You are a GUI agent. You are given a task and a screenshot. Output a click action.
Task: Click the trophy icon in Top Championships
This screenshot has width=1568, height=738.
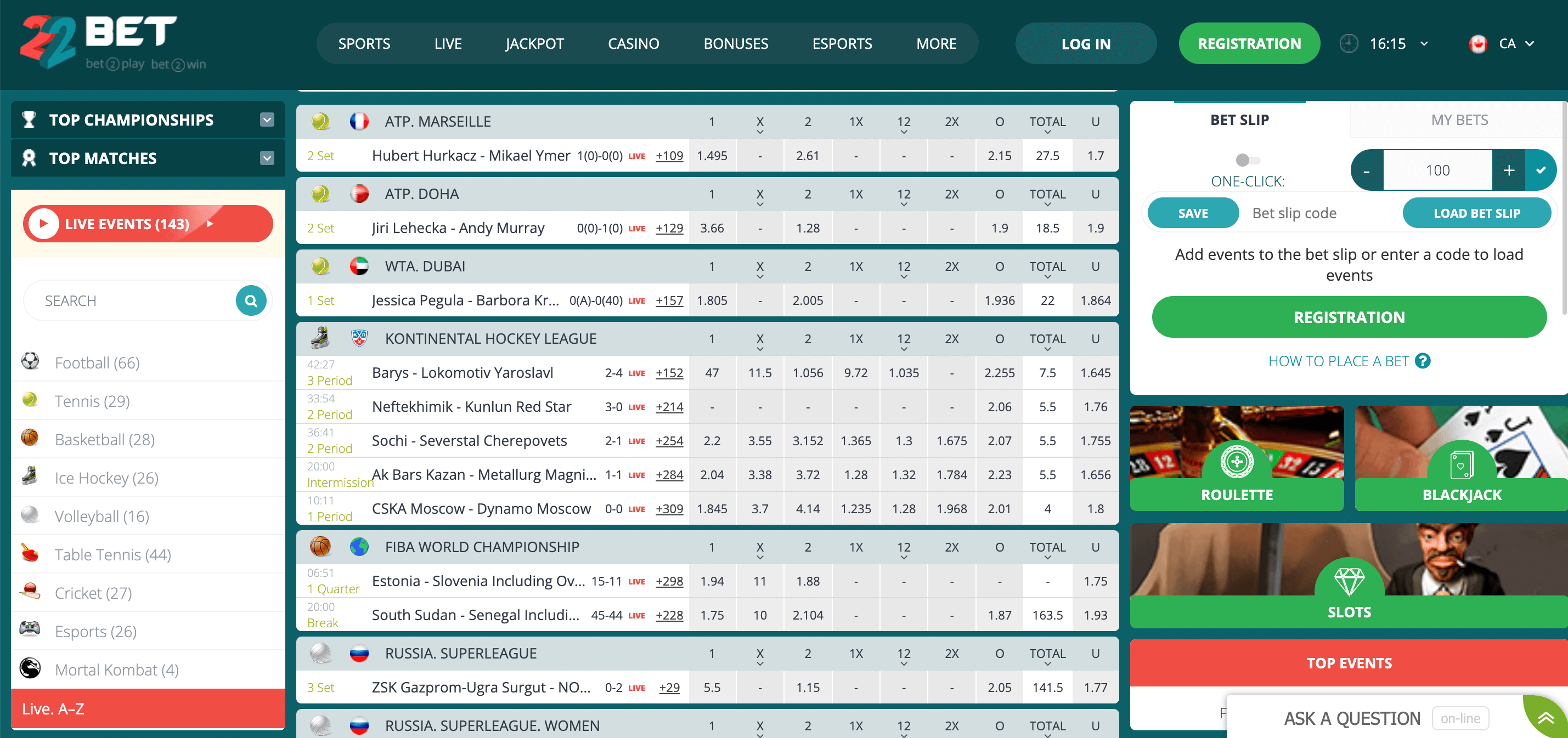pyautogui.click(x=29, y=119)
